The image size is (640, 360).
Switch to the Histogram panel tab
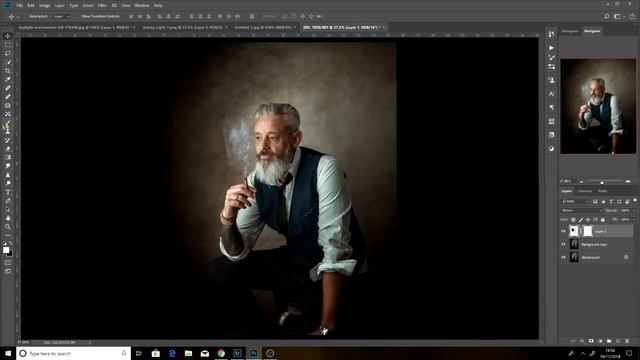[x=570, y=31]
